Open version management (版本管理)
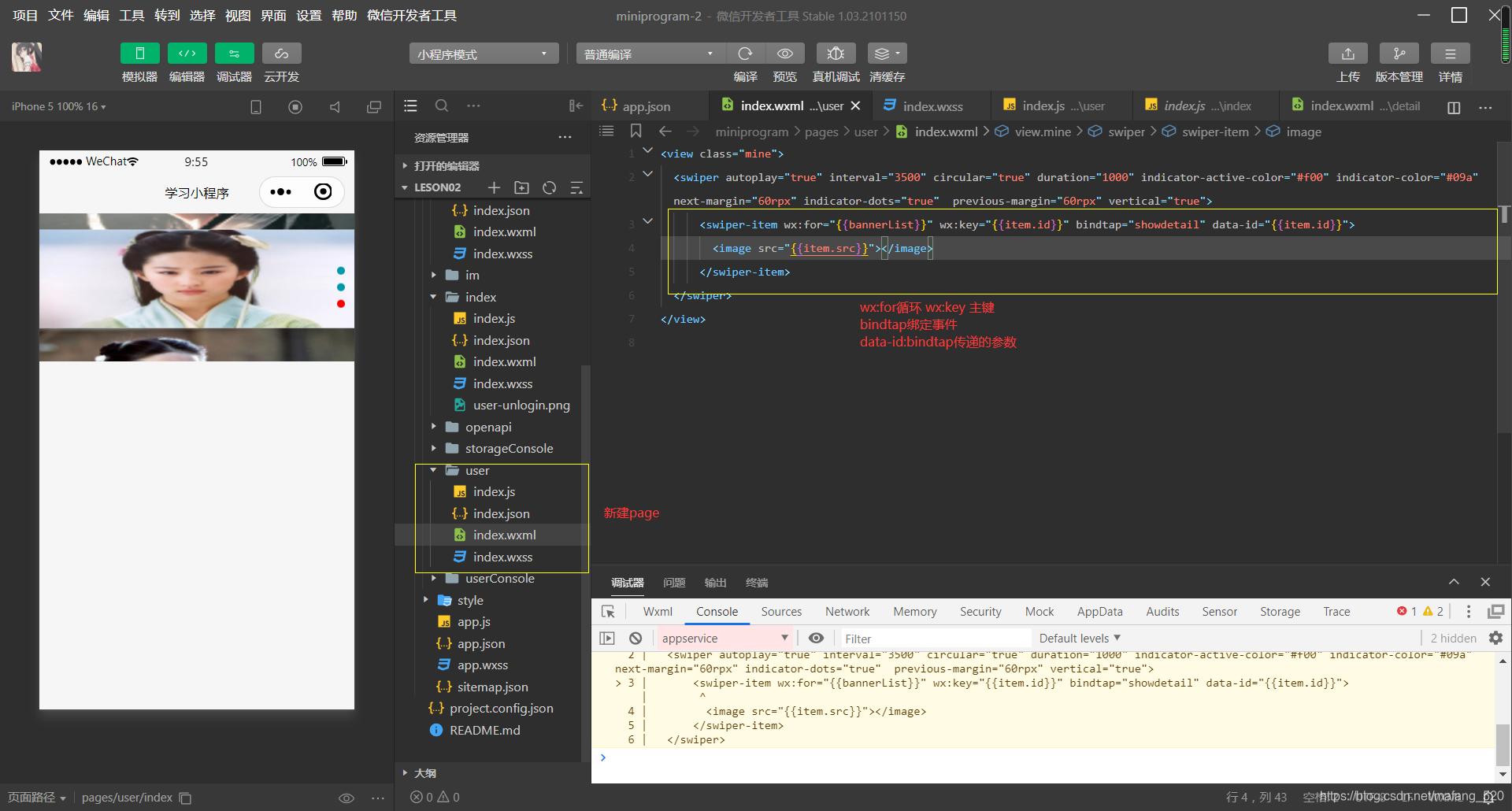1512x811 pixels. pos(1399,54)
